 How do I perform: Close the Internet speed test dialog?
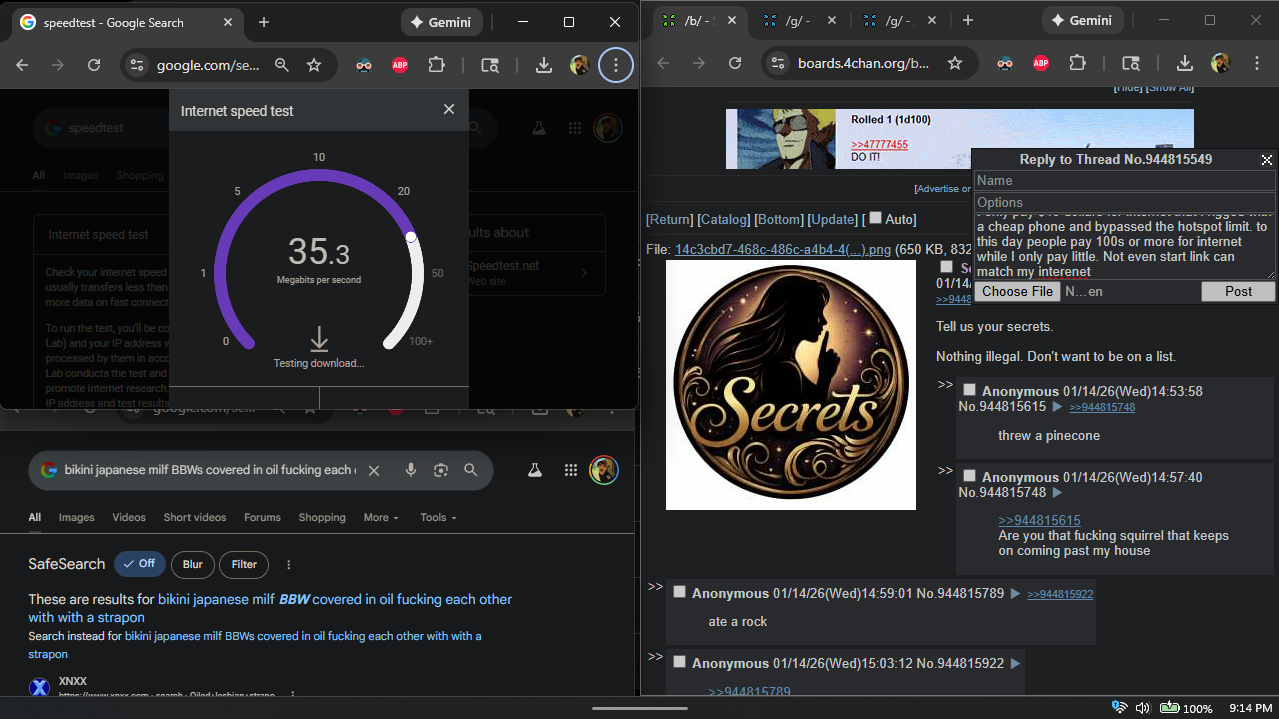pyautogui.click(x=449, y=110)
